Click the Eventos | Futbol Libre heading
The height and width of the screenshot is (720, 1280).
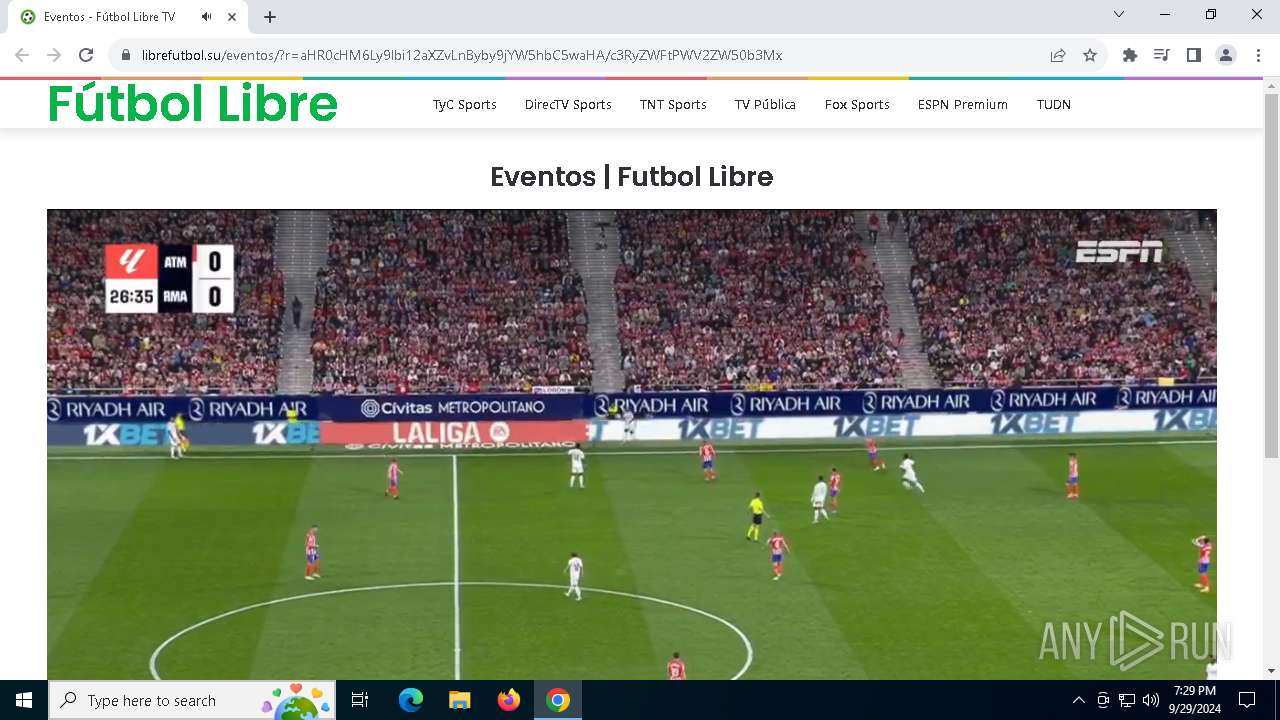pyautogui.click(x=632, y=177)
